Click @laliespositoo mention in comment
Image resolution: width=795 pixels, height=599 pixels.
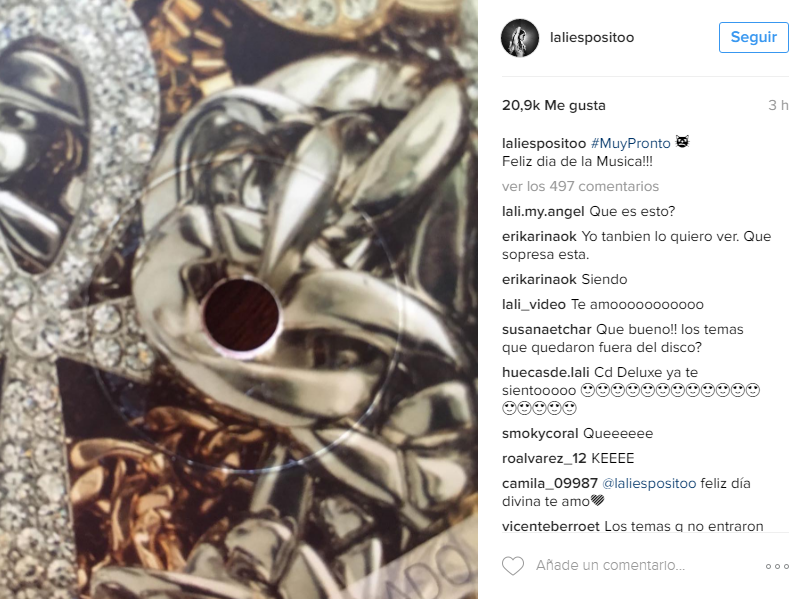point(649,483)
